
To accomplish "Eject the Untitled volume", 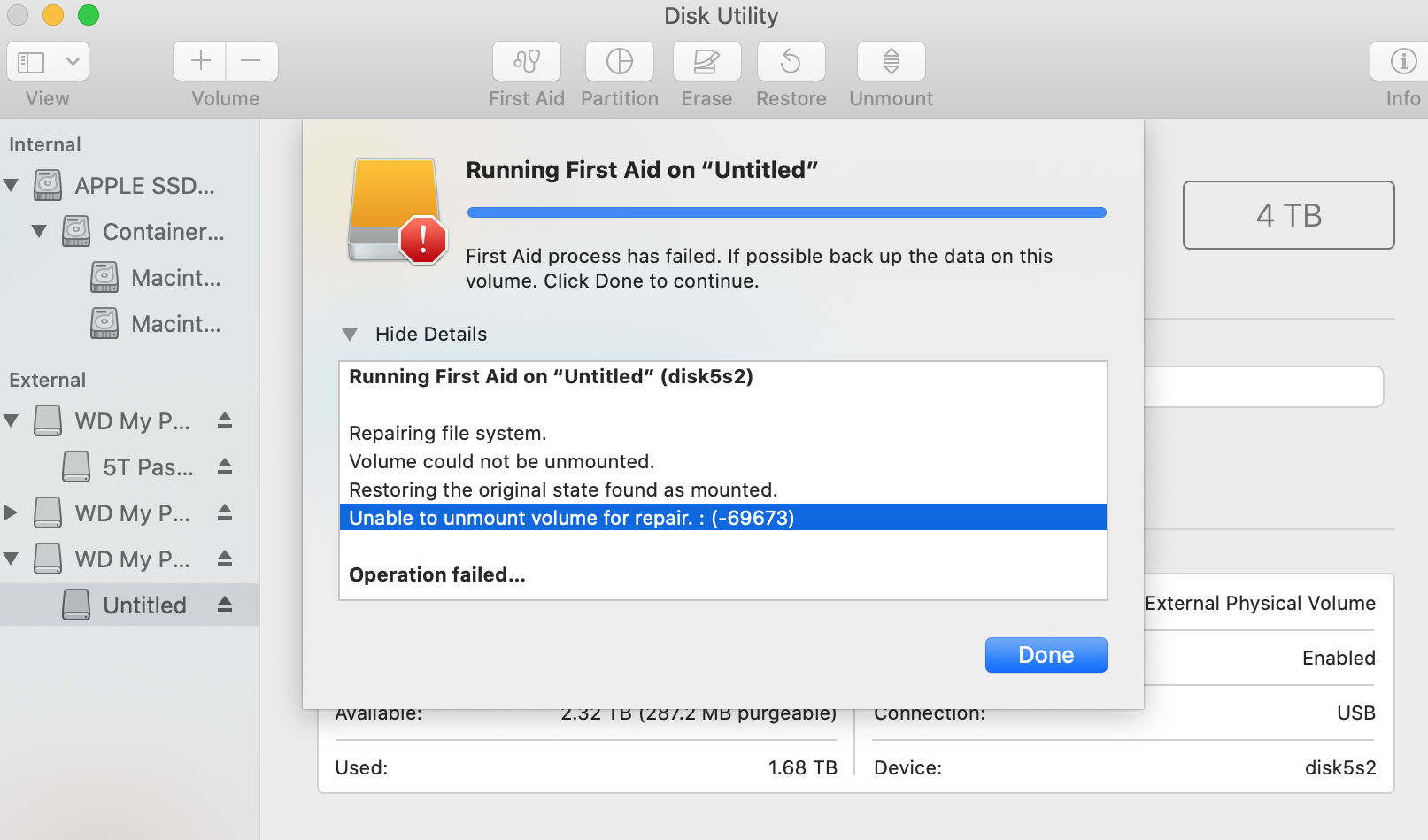I will point(225,605).
